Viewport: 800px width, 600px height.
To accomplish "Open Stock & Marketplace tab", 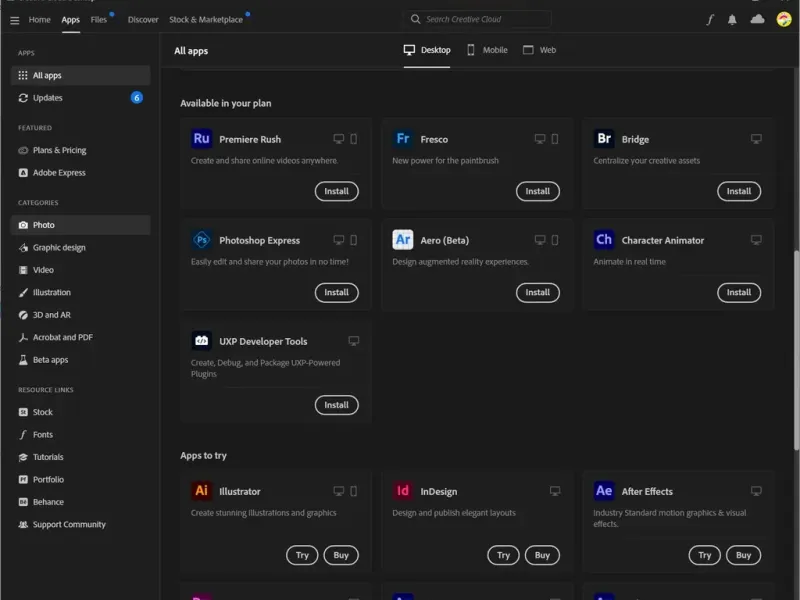I will 206,20.
